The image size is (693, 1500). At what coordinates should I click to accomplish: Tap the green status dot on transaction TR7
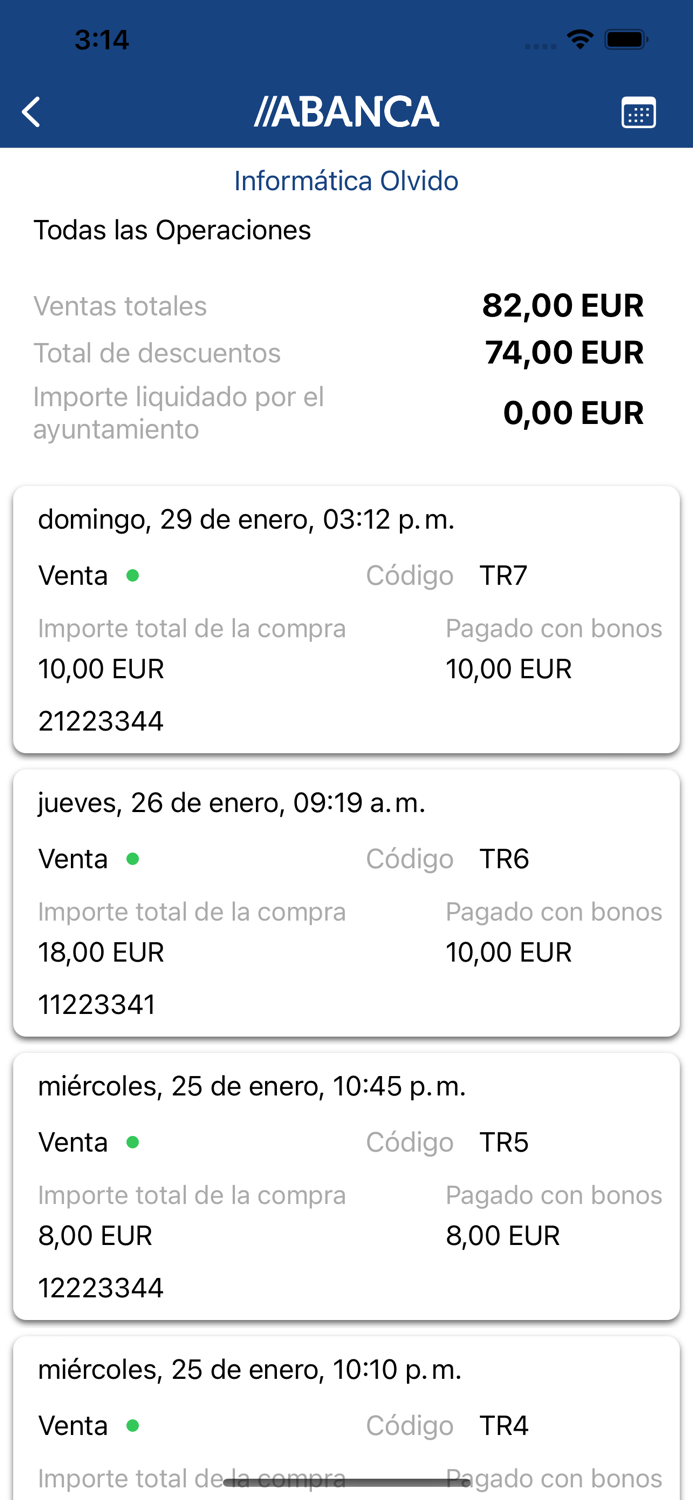click(x=131, y=576)
